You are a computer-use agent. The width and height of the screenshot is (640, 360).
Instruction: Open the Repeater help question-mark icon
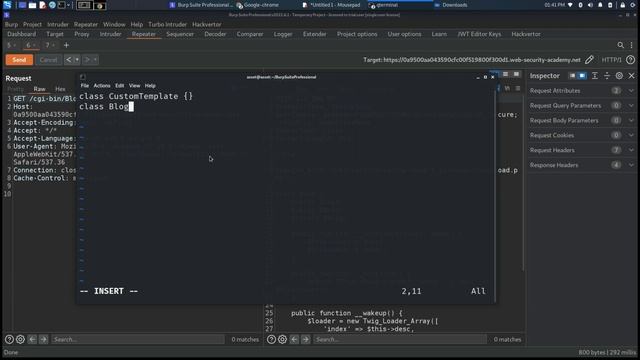630,60
